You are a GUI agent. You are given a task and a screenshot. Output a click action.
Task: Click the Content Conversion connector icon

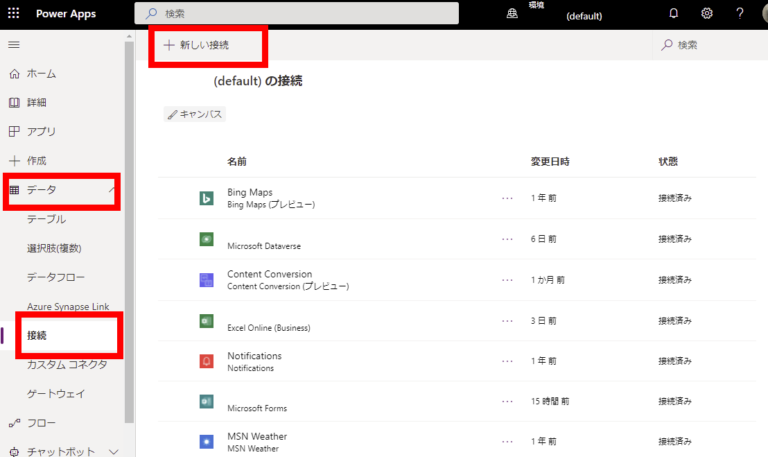[206, 280]
